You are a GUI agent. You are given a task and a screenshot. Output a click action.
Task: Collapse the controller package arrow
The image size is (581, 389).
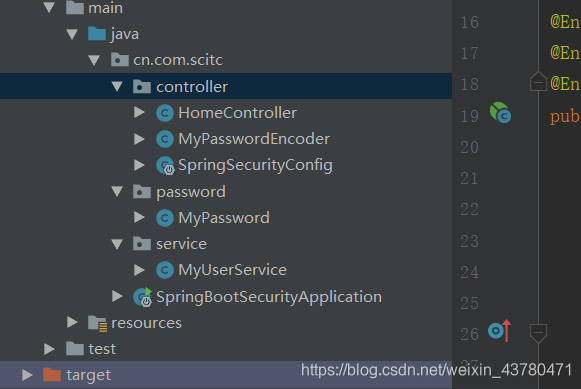[x=117, y=86]
